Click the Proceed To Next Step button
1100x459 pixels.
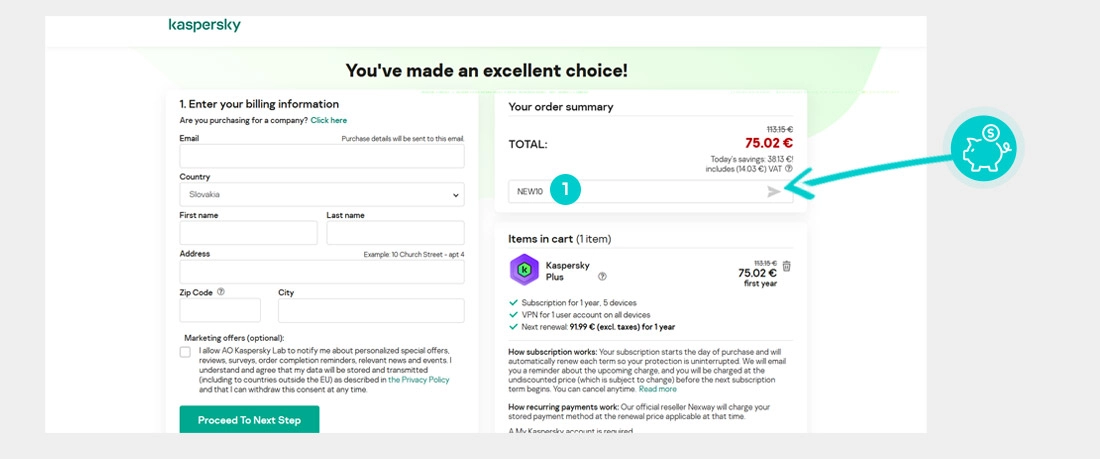pyautogui.click(x=249, y=420)
